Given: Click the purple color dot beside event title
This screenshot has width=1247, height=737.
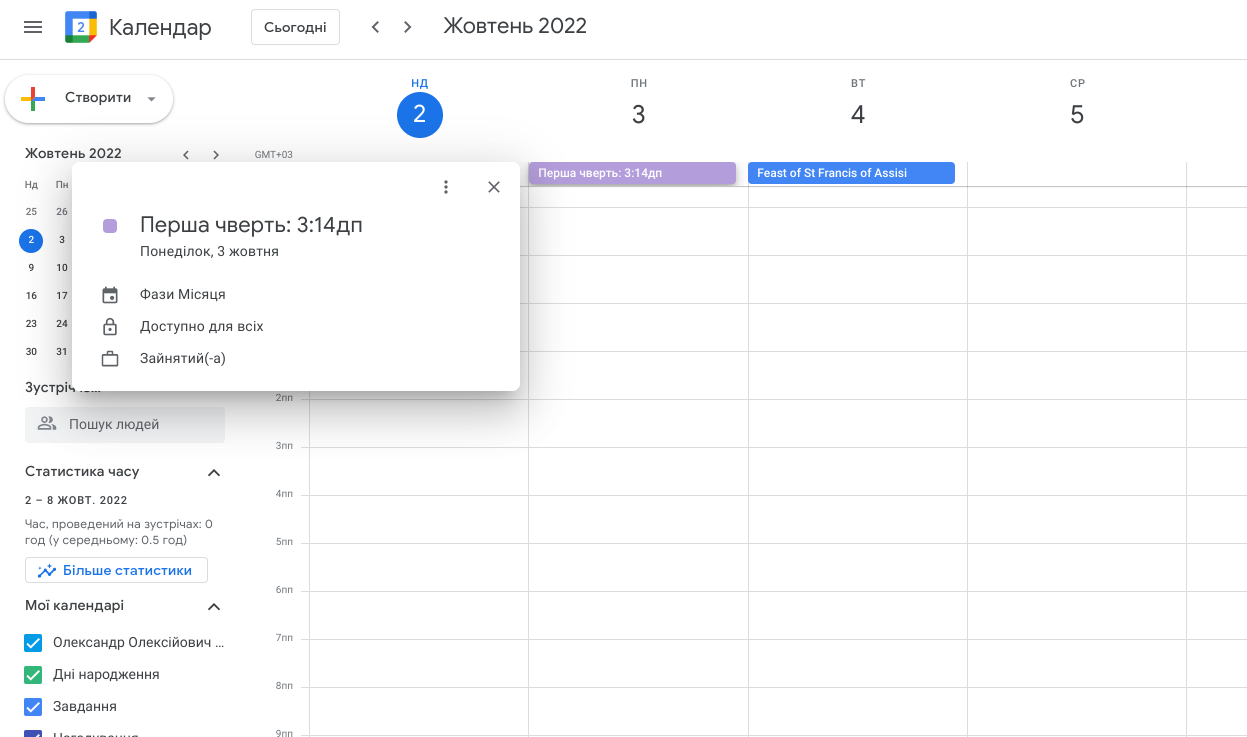Looking at the screenshot, I should coord(110,226).
